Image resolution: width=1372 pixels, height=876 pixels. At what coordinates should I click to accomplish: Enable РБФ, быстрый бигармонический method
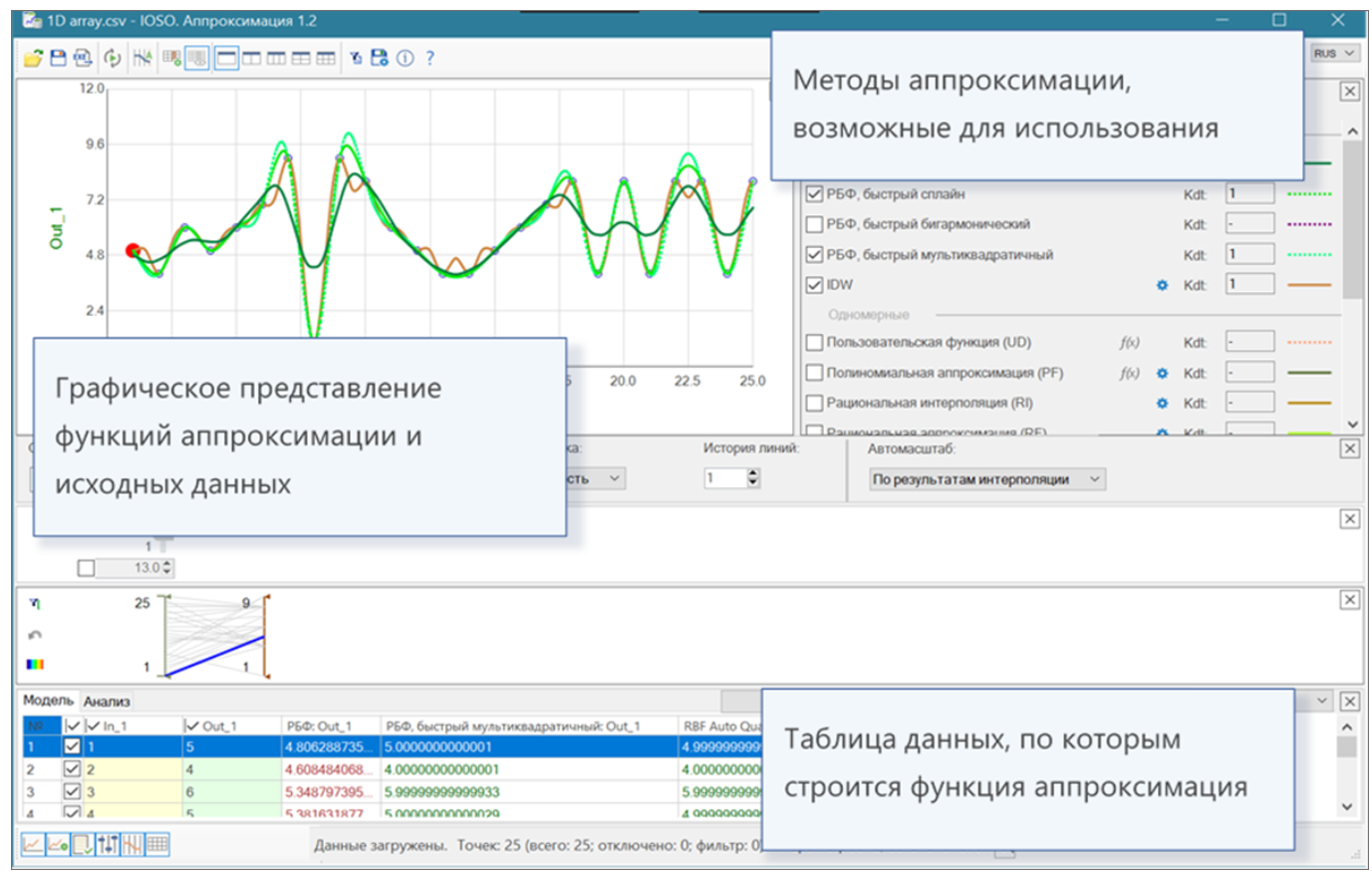point(814,224)
